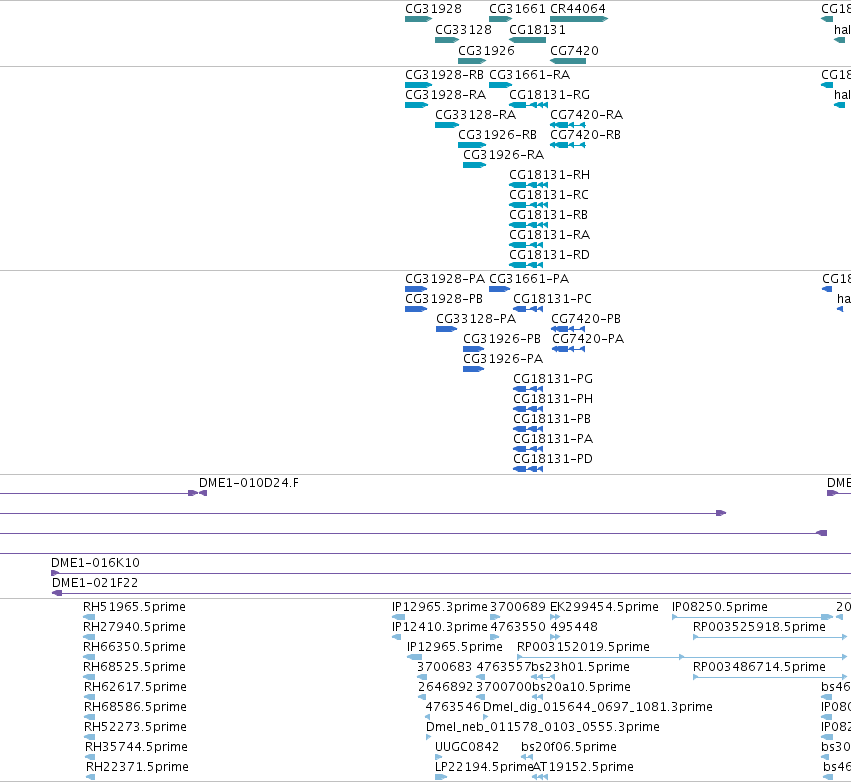Select BAC clone label DME1-010D24.F
The image size is (851, 782).
(x=249, y=483)
